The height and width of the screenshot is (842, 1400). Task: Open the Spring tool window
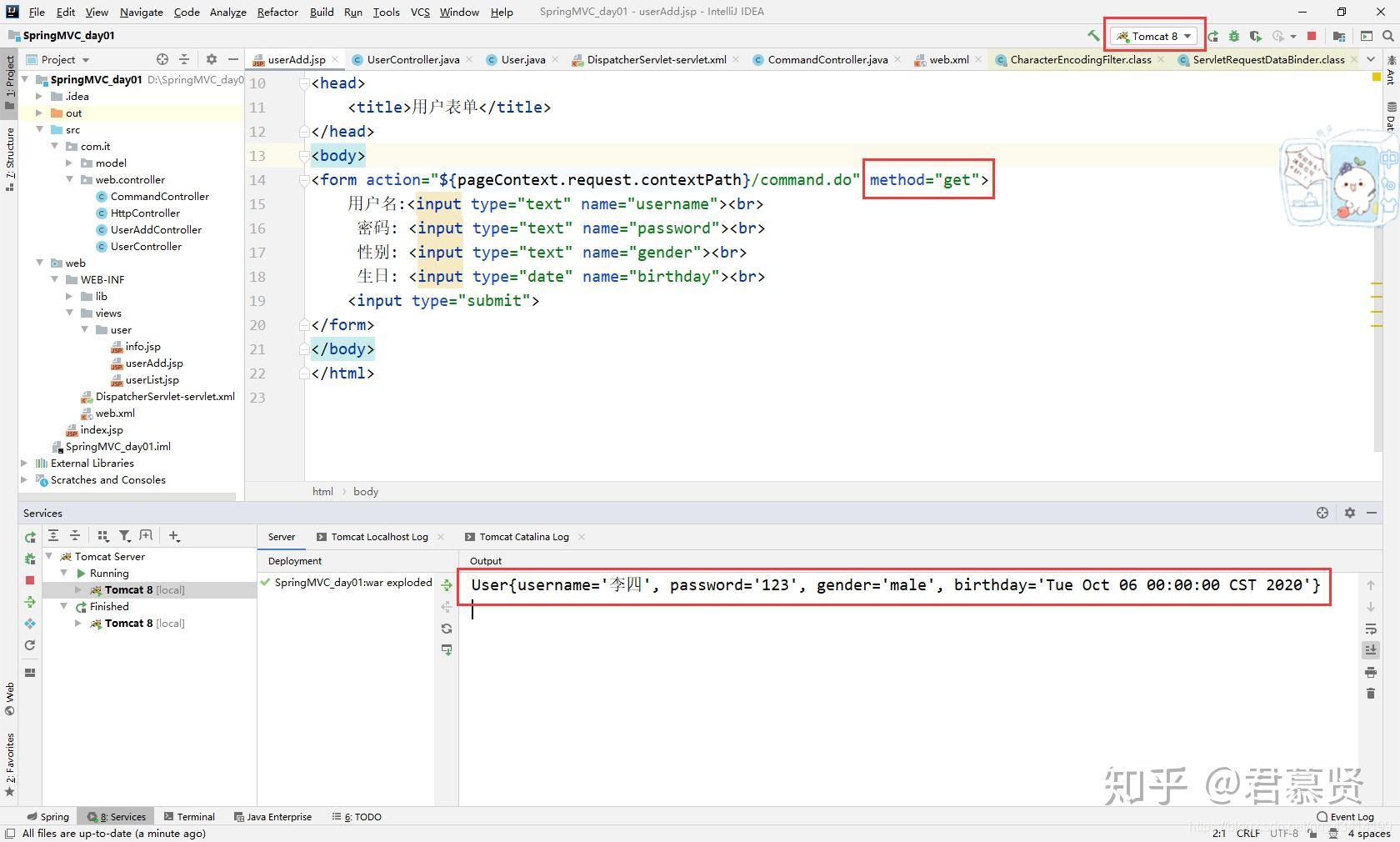coord(48,817)
